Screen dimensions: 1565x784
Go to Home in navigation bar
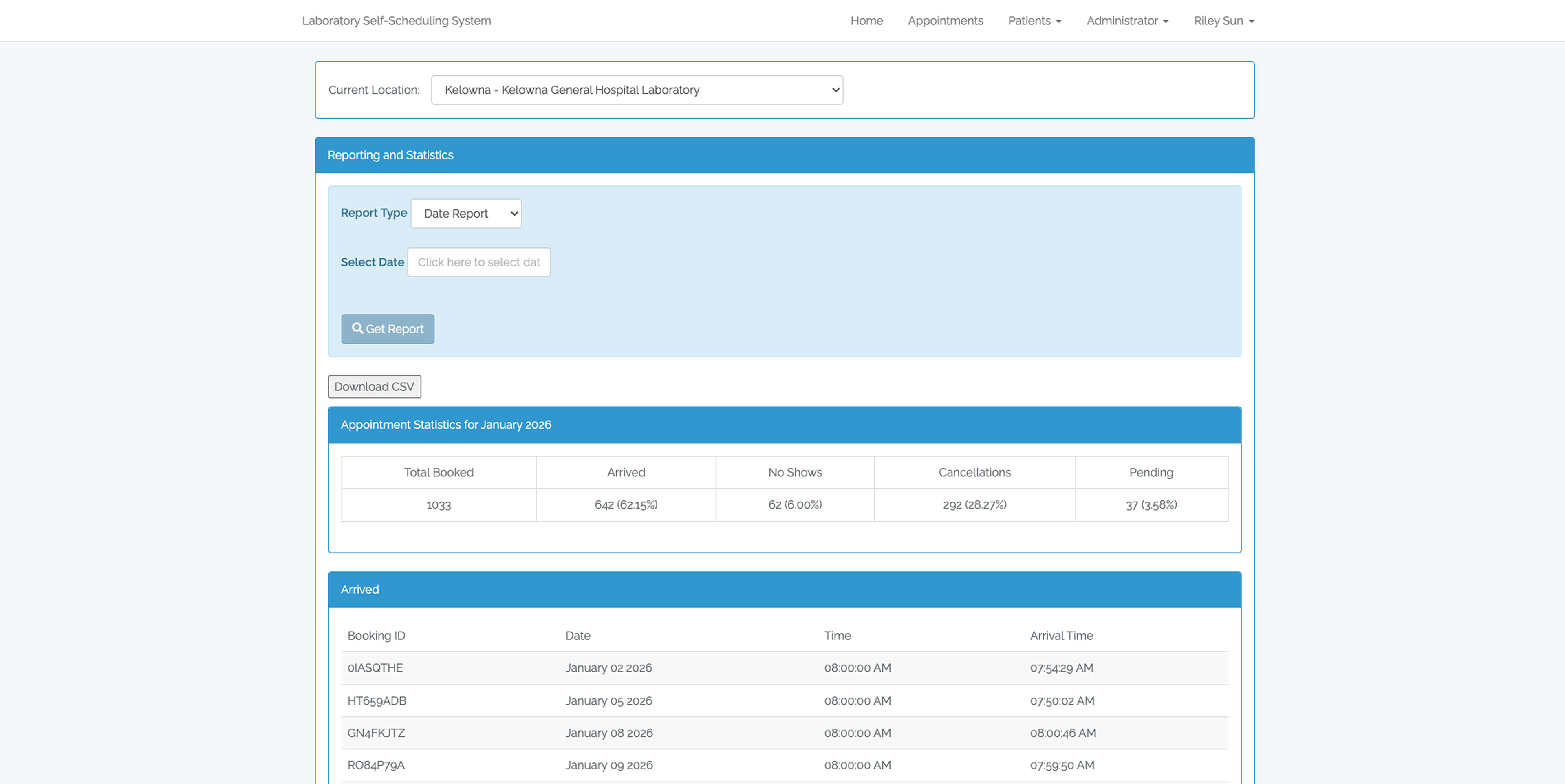[866, 21]
